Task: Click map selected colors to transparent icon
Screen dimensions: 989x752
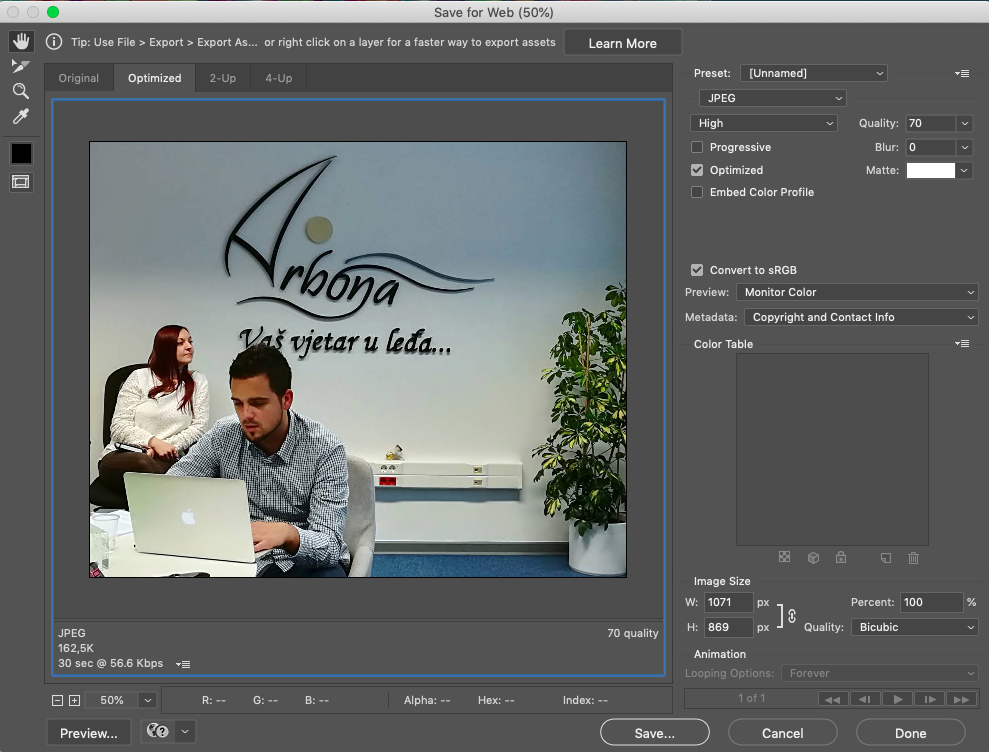Action: pos(784,557)
